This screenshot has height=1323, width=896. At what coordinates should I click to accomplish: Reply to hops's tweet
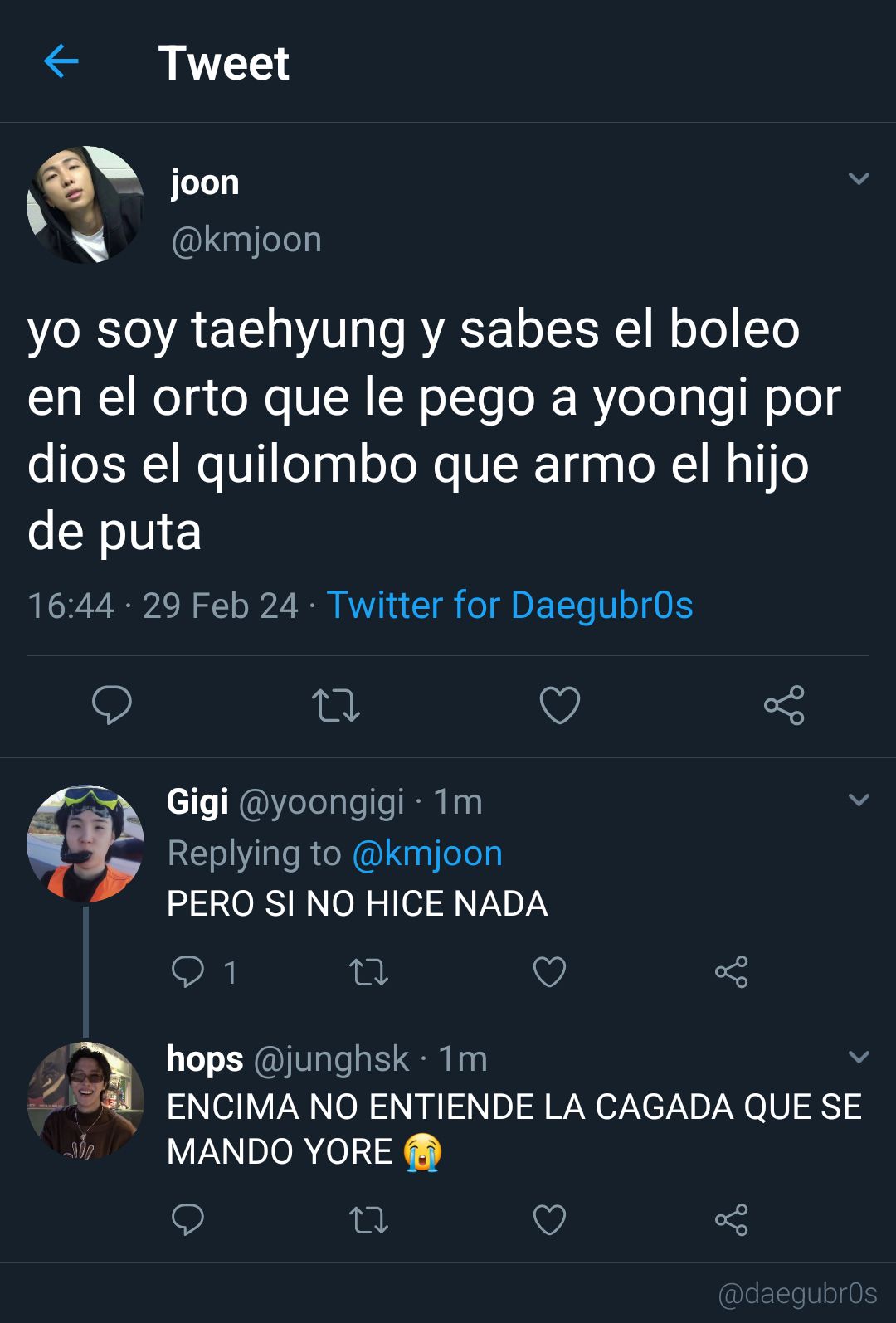[x=187, y=1219]
